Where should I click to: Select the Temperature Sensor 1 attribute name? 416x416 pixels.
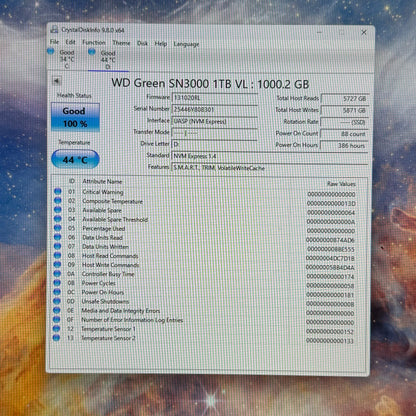point(108,329)
